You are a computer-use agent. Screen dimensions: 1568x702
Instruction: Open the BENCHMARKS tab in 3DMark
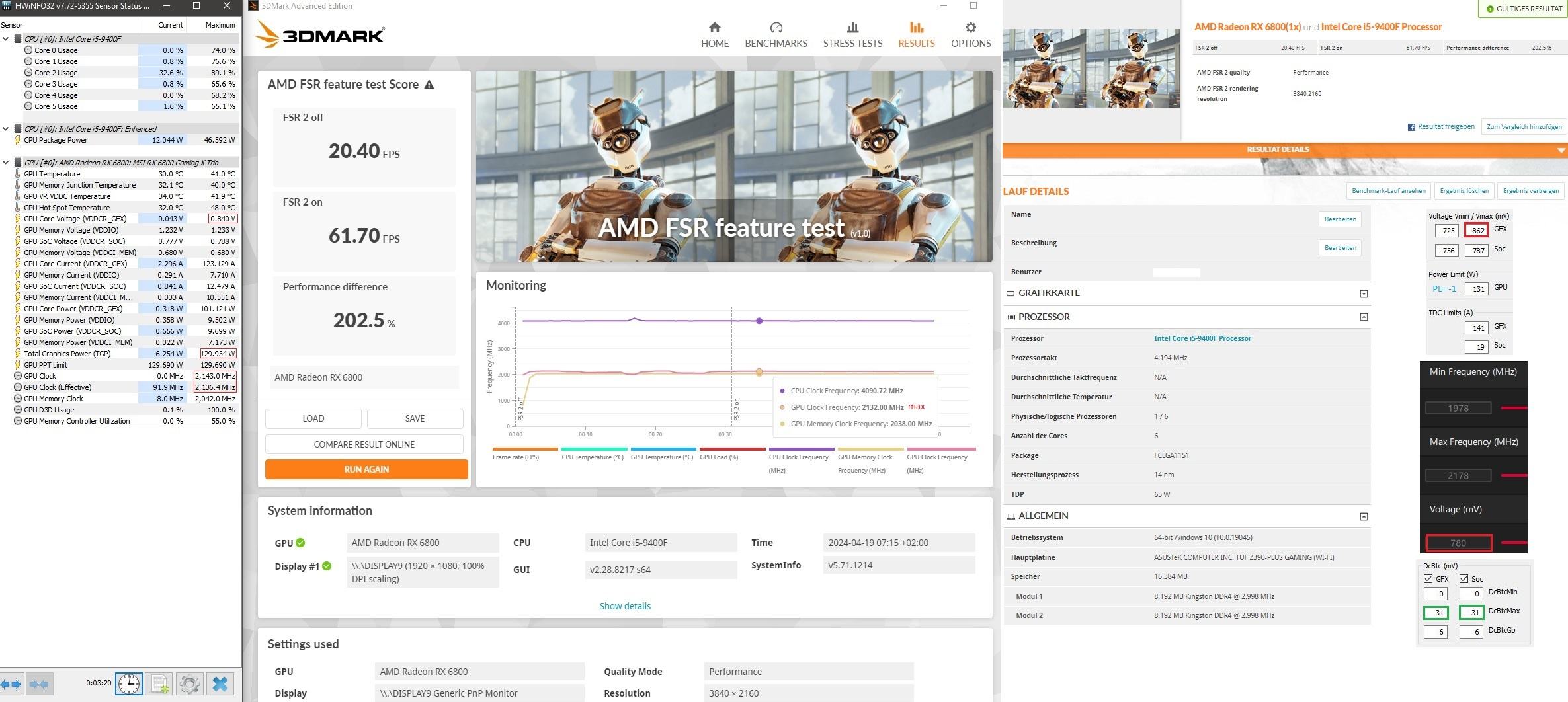pos(776,35)
